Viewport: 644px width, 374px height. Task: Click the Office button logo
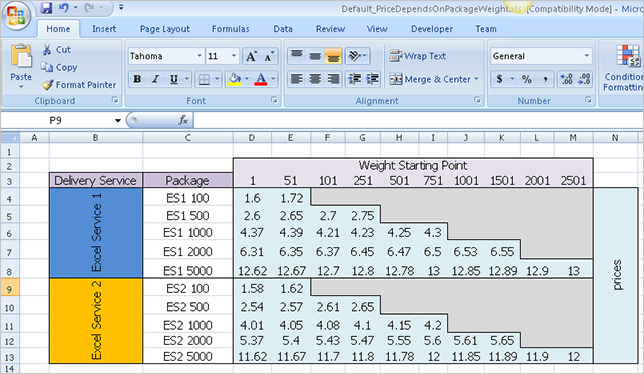16,16
